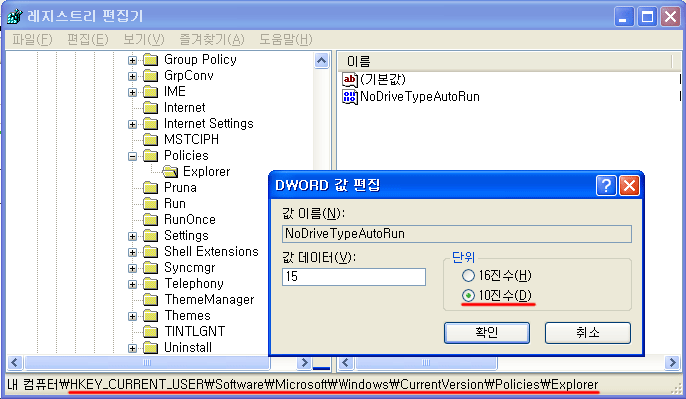Select the Group Policy folder icon
686x399 pixels.
click(150, 60)
